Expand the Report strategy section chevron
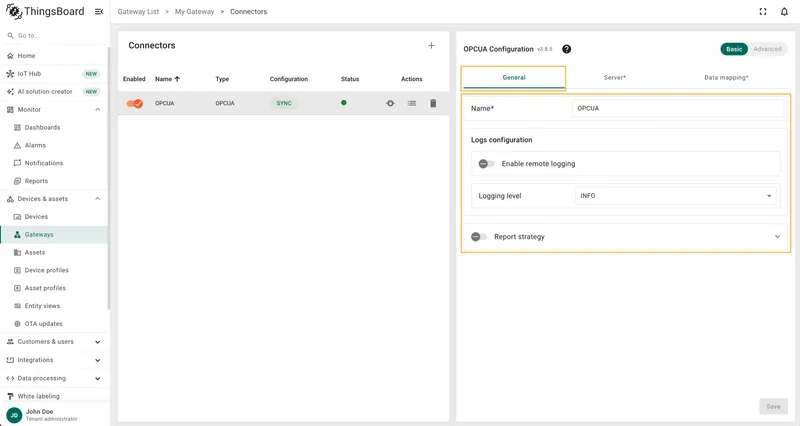This screenshot has width=800, height=426. (x=778, y=237)
